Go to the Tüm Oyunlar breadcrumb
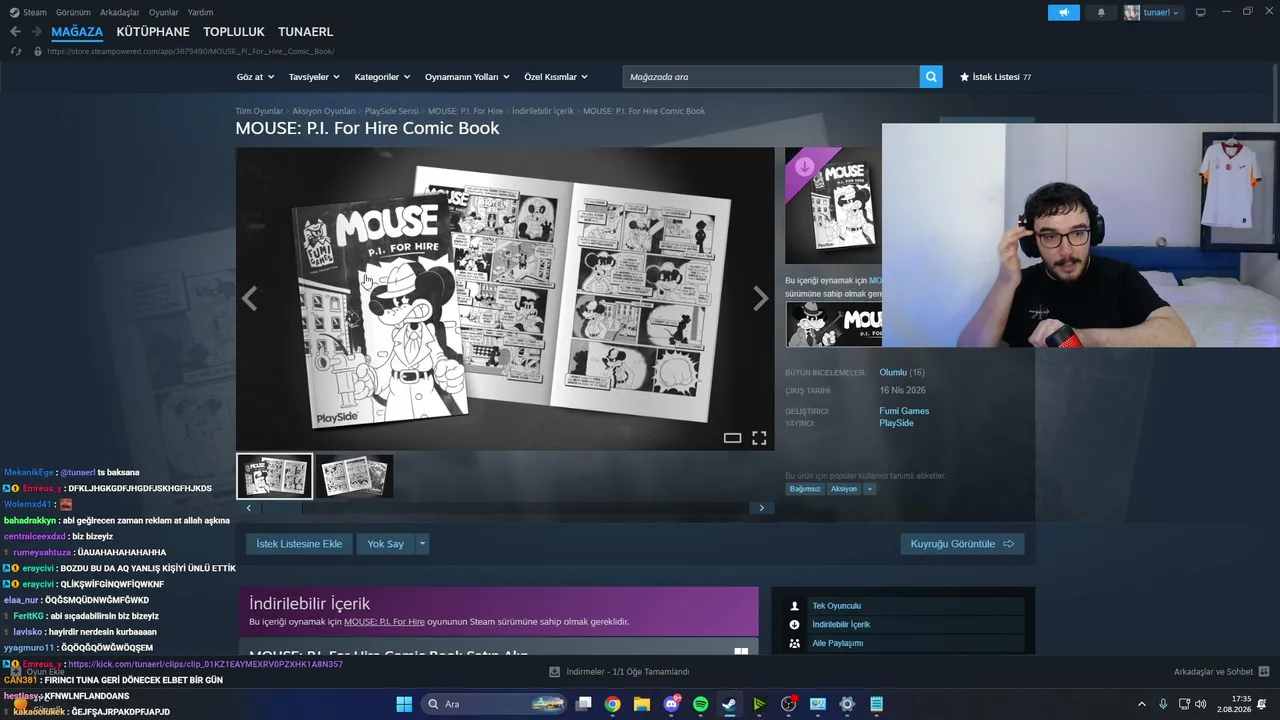The height and width of the screenshot is (720, 1280). coord(259,111)
